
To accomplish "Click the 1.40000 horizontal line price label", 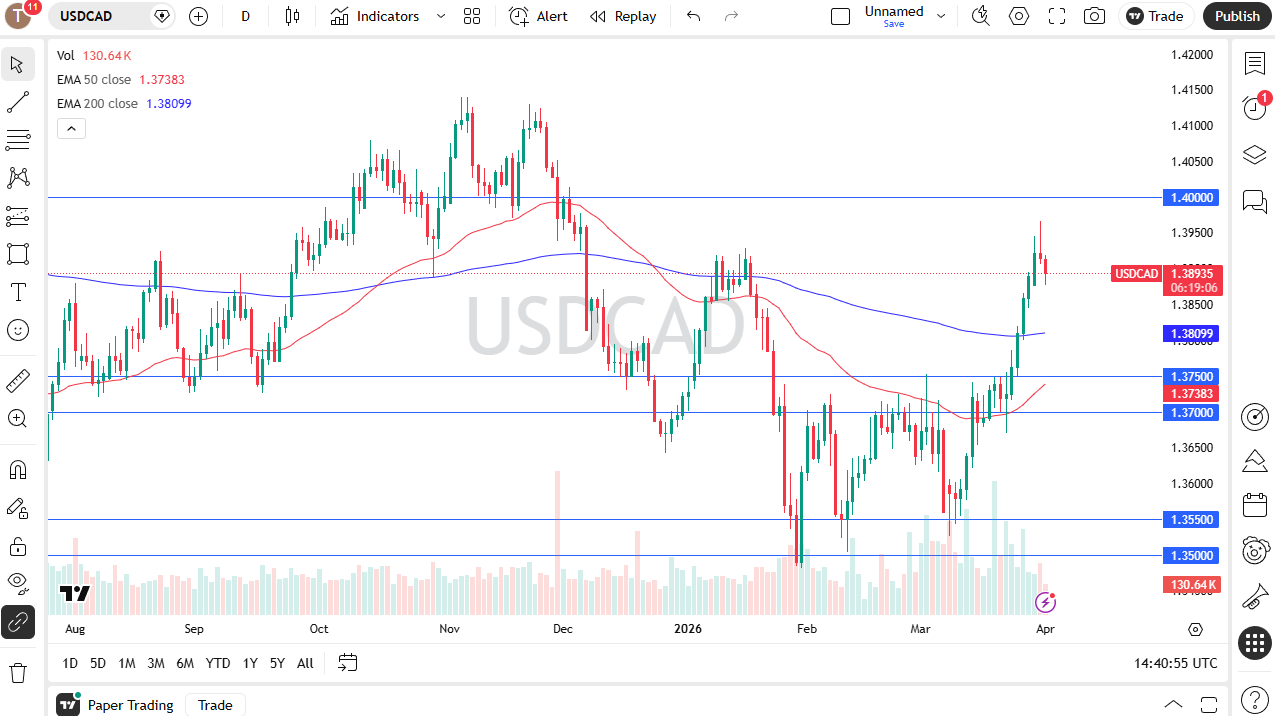I will click(1192, 198).
